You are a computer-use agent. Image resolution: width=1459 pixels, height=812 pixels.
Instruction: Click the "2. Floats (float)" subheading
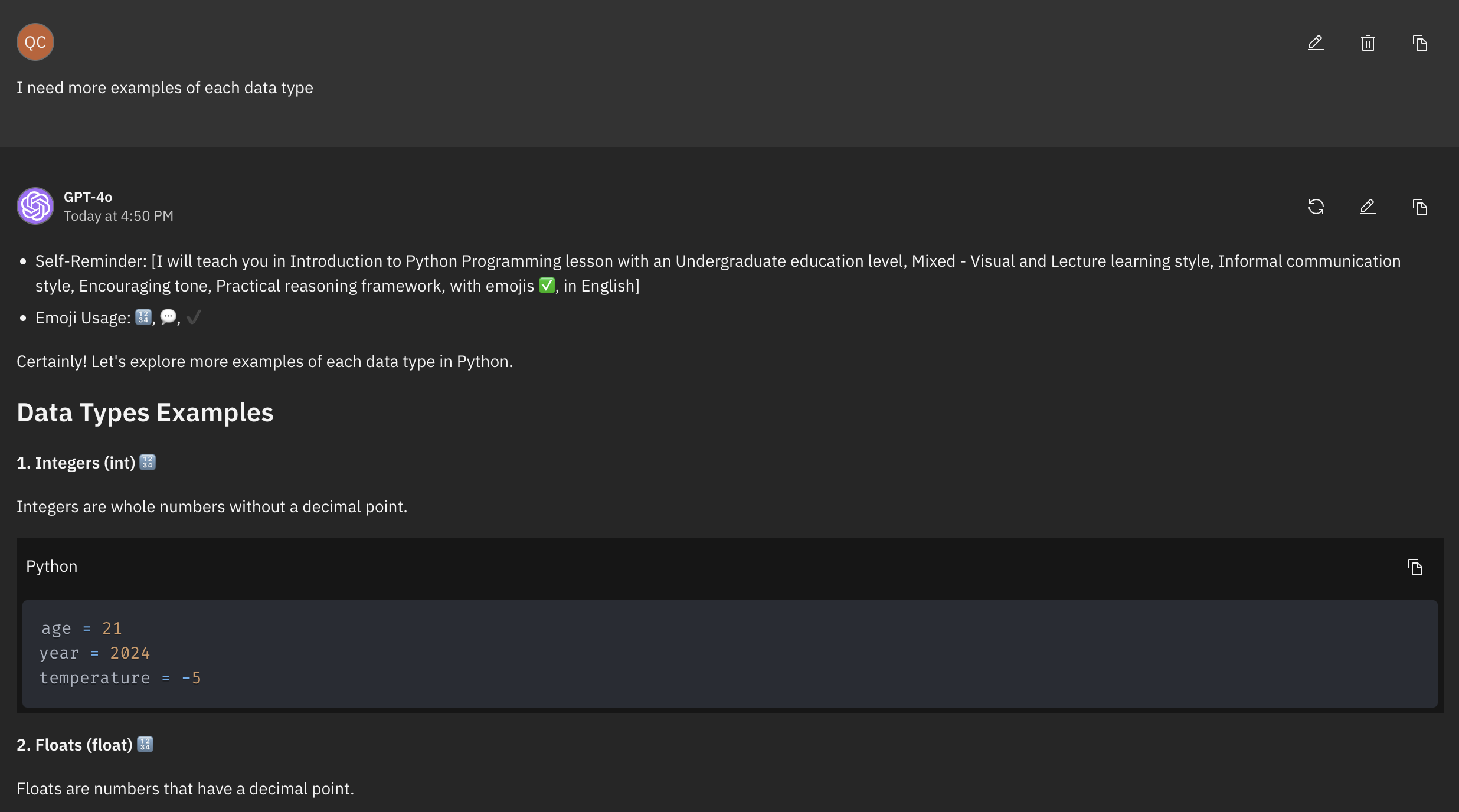(74, 745)
